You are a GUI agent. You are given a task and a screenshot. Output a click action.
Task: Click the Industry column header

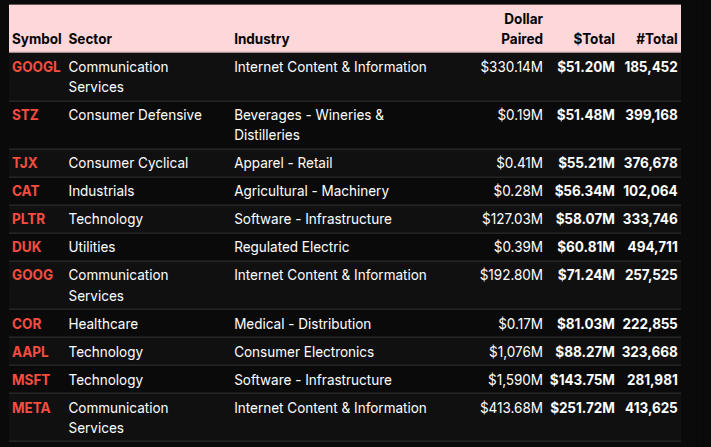tap(261, 39)
